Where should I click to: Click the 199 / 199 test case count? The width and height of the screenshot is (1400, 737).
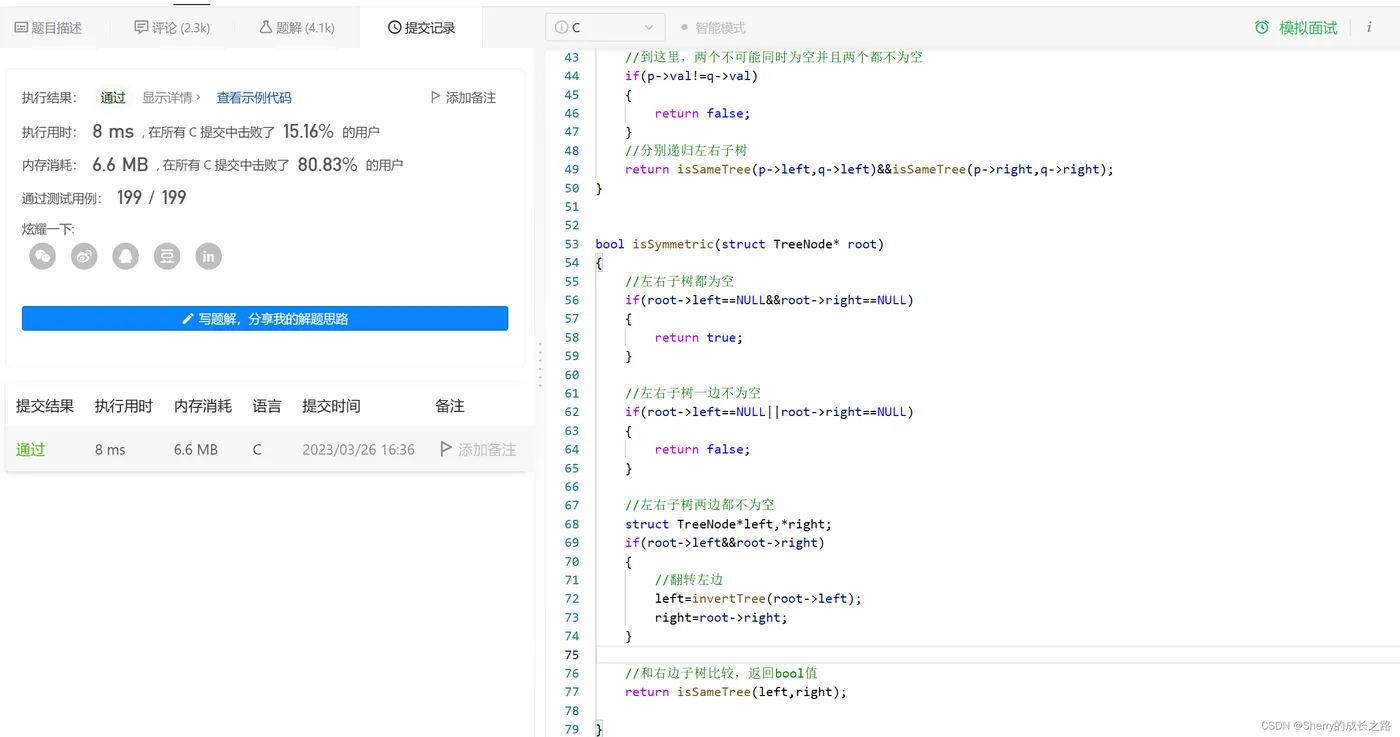[151, 197]
